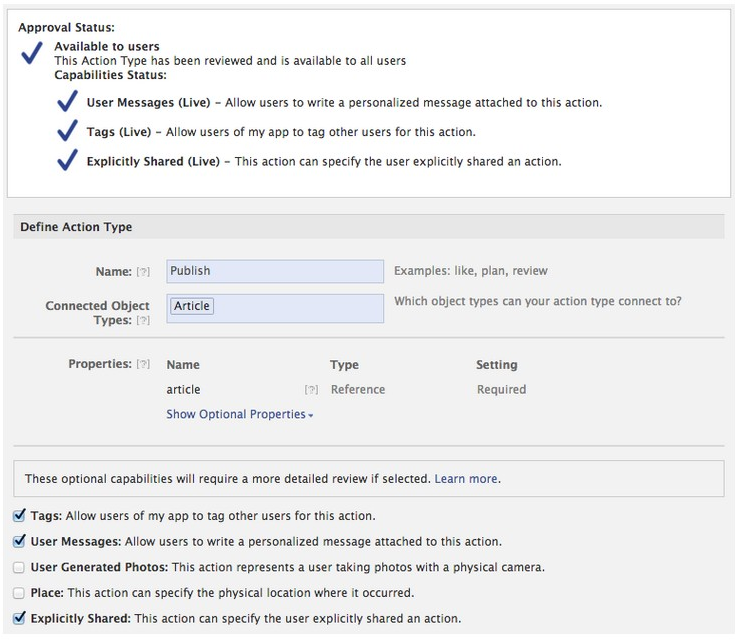This screenshot has width=735, height=640.
Task: Select the Article object type token
Action: pyautogui.click(x=192, y=306)
